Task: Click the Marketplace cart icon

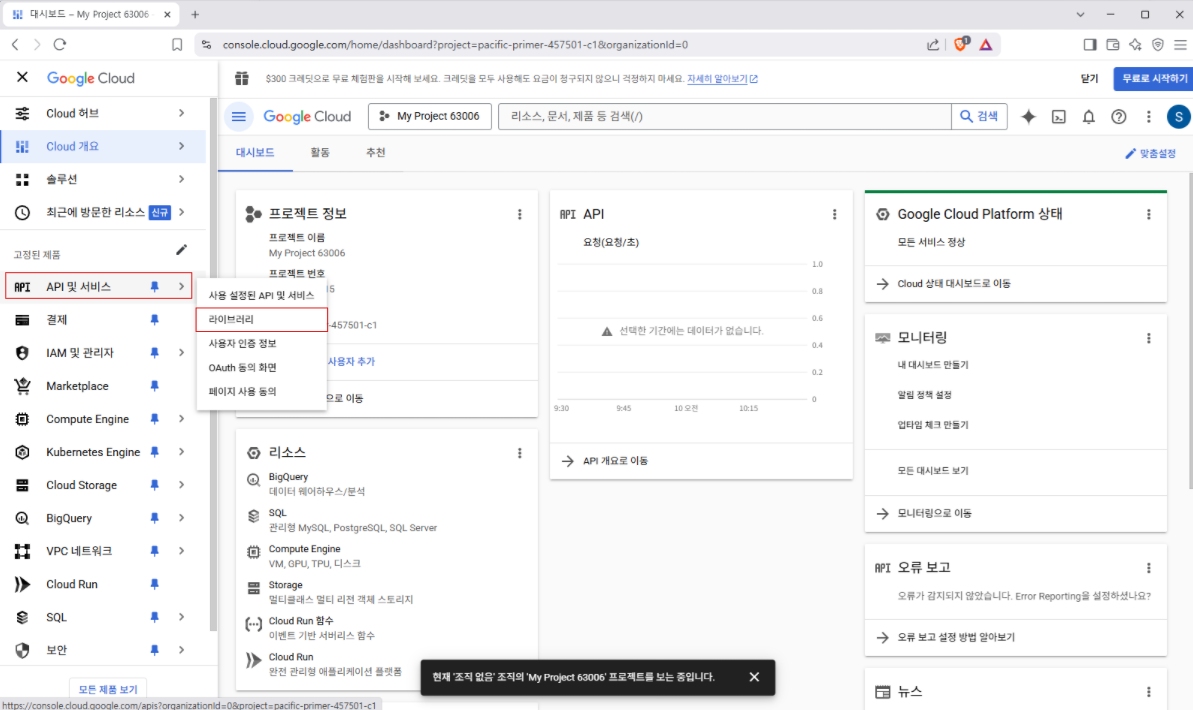Action: (22, 386)
